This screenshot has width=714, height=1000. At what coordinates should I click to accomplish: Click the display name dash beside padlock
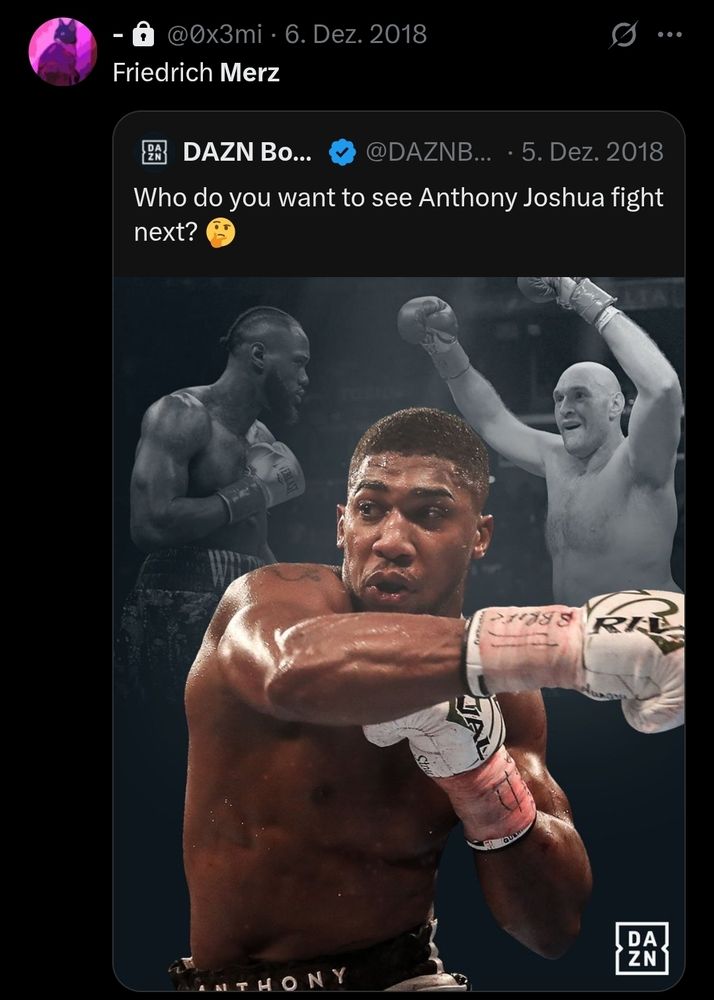pos(118,34)
